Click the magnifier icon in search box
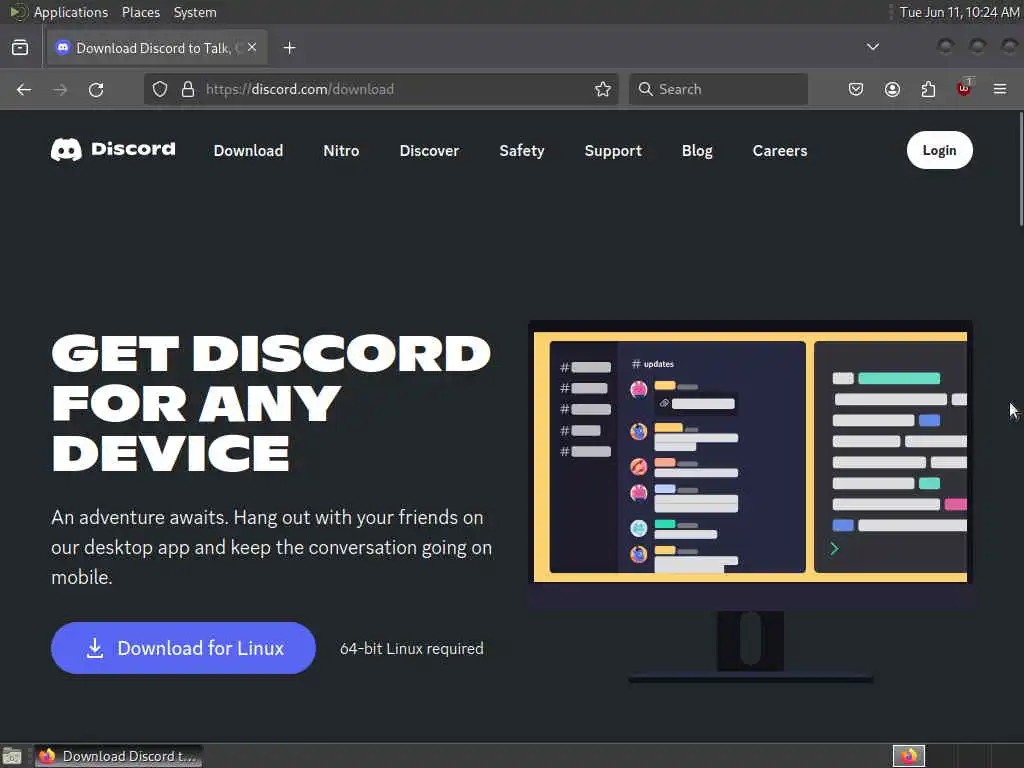Screen dimensions: 1024x768 click(x=645, y=89)
